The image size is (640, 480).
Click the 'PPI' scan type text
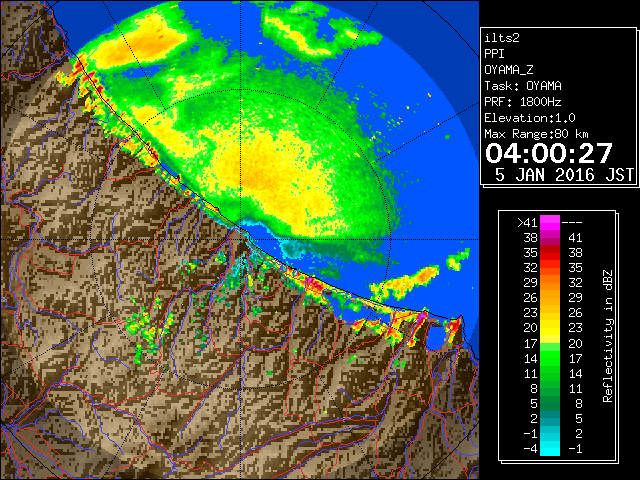pyautogui.click(x=494, y=54)
